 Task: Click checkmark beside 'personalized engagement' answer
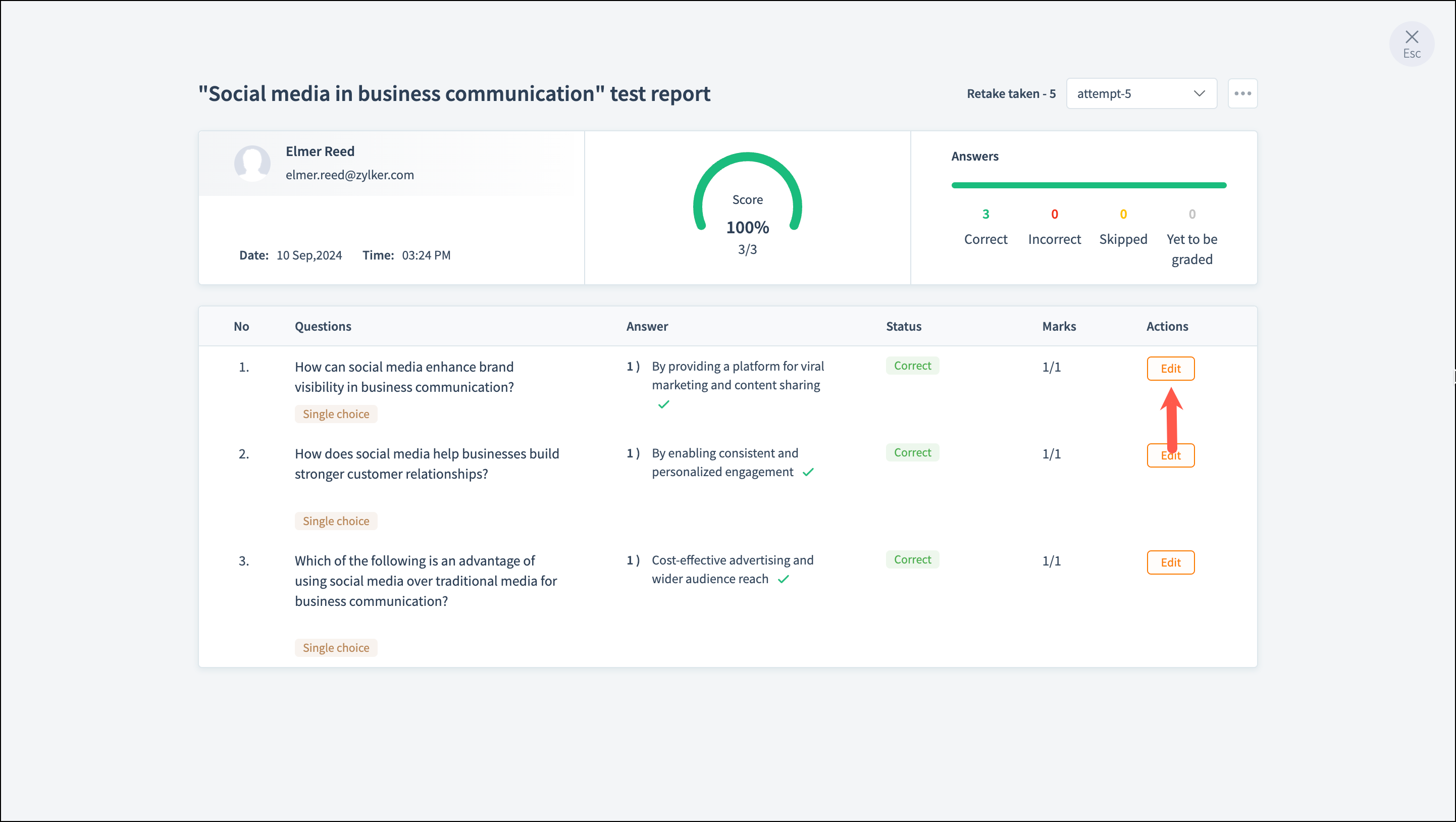coord(808,472)
